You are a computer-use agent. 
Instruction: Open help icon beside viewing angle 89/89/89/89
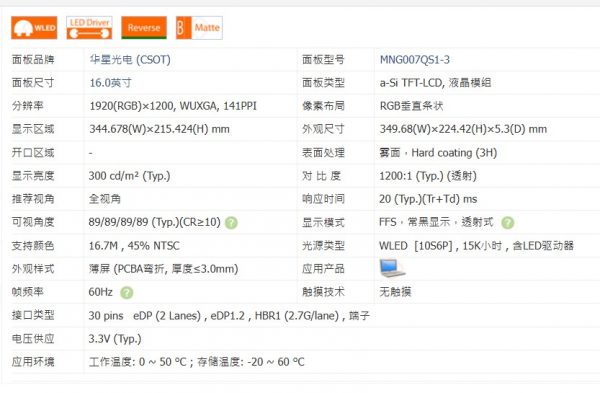(231, 223)
